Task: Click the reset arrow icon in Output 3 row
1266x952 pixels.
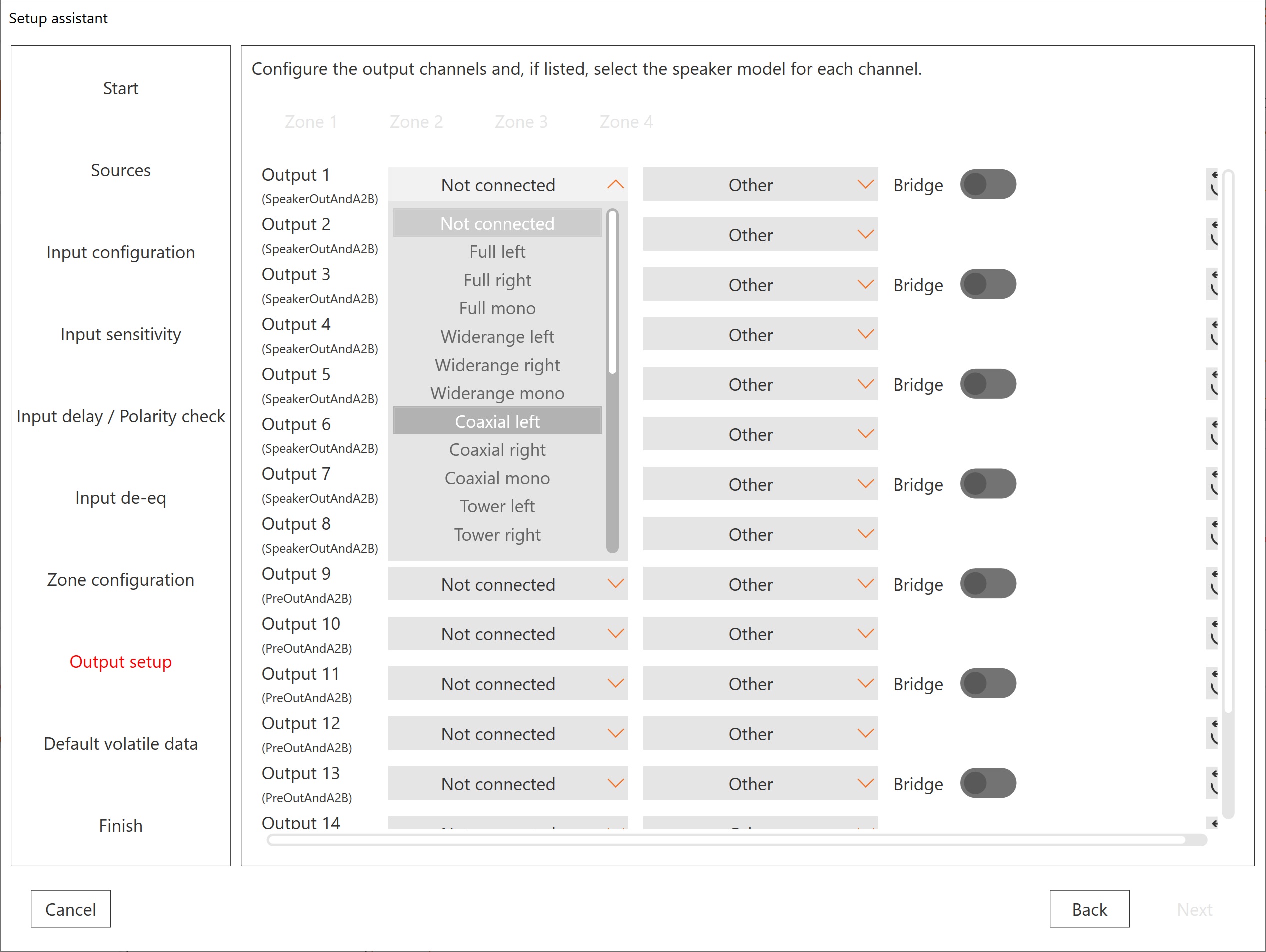Action: [x=1212, y=284]
